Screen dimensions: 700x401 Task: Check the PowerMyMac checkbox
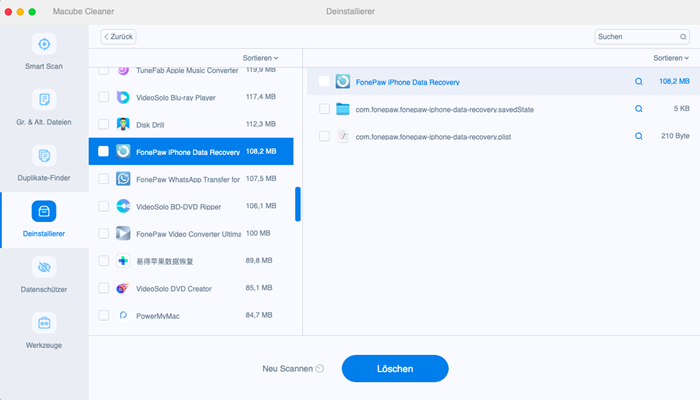[x=104, y=315]
